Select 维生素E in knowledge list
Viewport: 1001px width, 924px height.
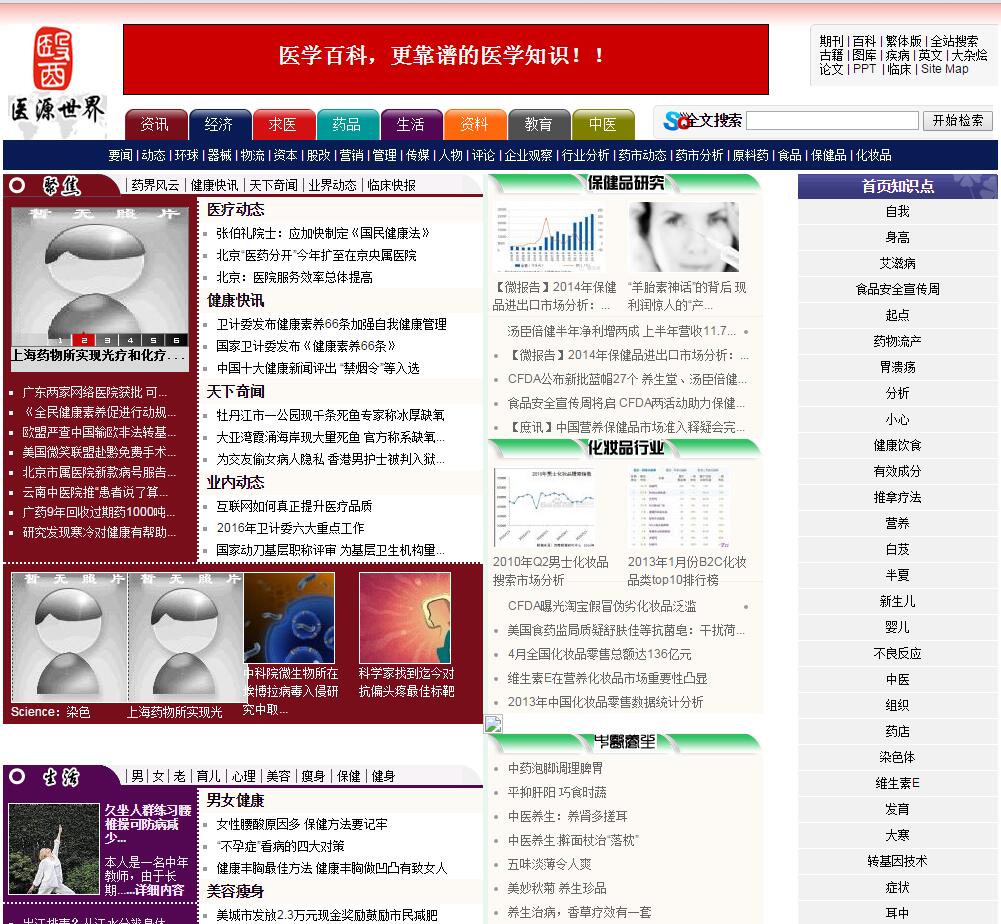897,784
